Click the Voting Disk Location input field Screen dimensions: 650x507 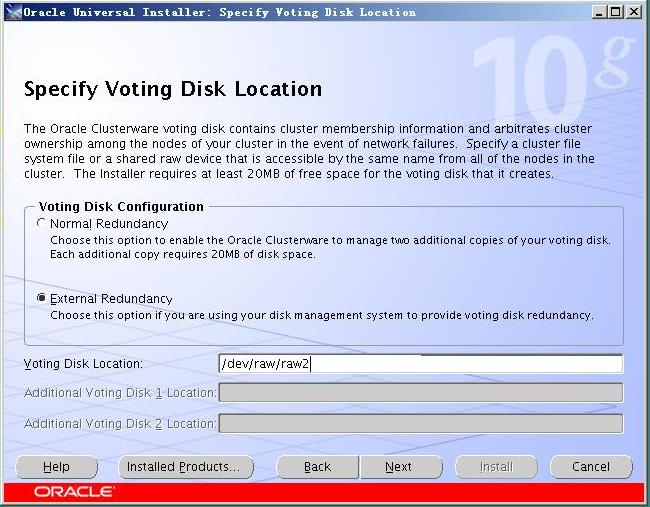(421, 364)
